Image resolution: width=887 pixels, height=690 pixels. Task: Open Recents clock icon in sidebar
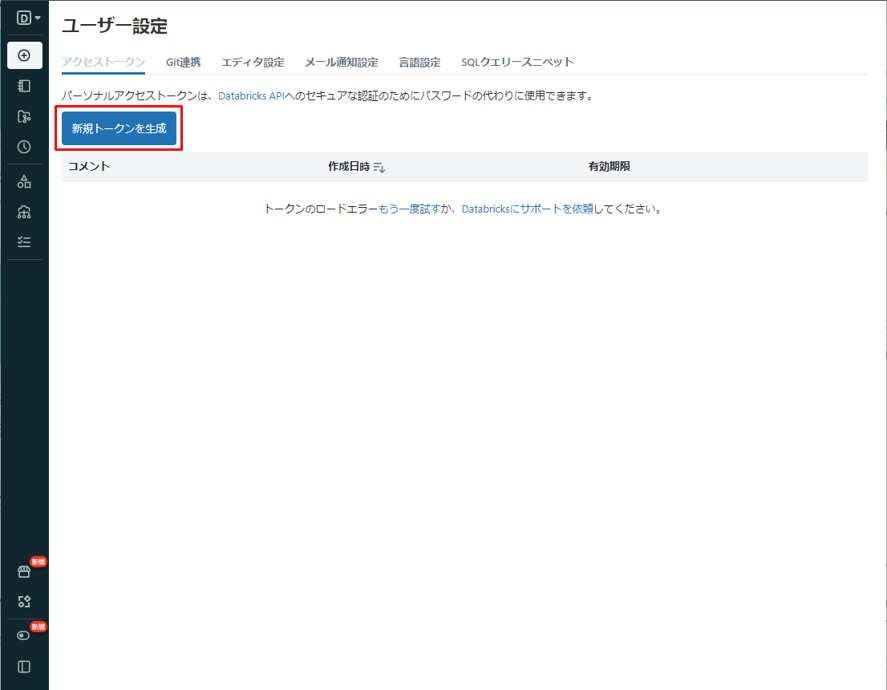click(24, 147)
